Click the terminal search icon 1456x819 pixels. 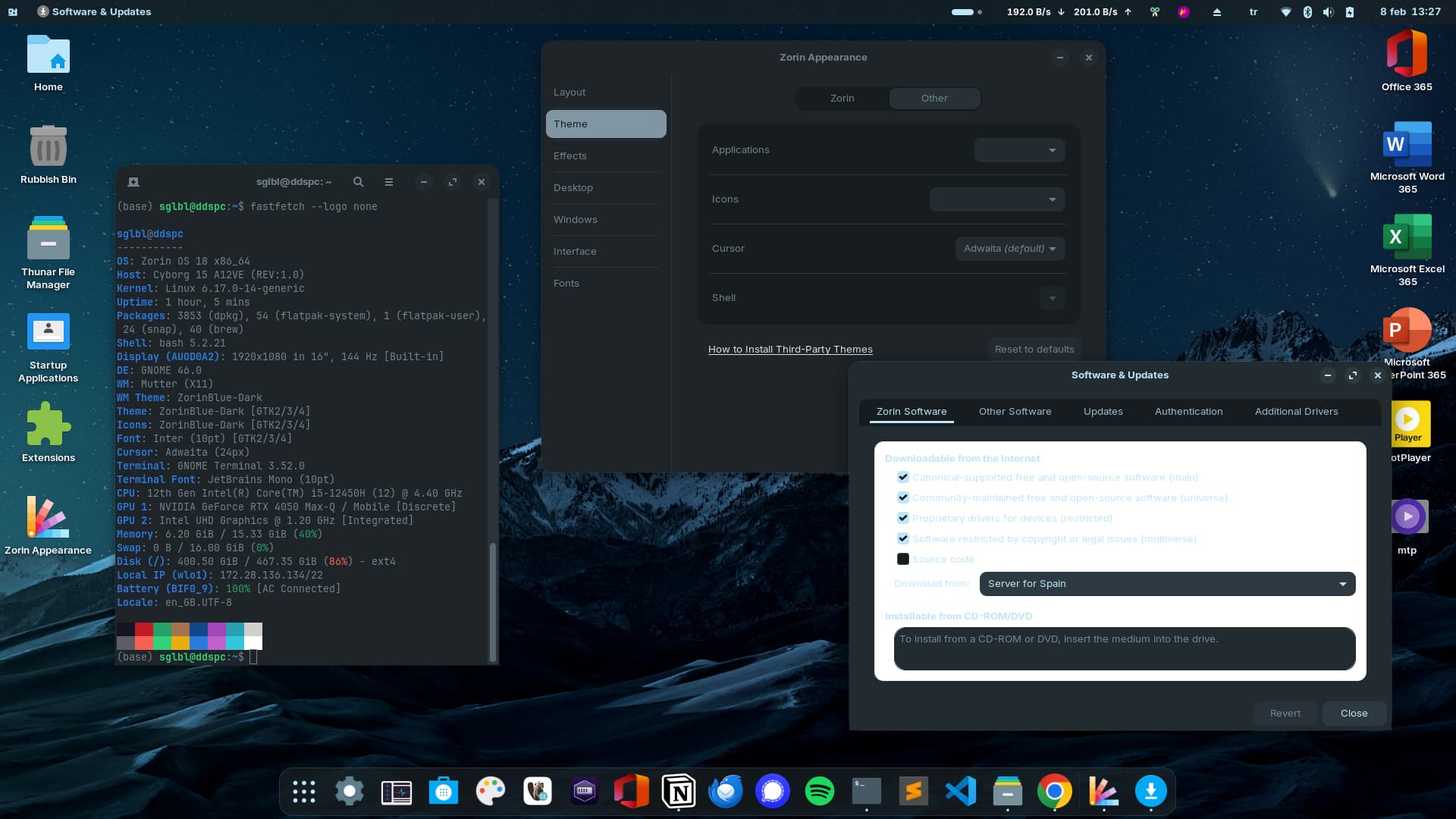tap(358, 182)
